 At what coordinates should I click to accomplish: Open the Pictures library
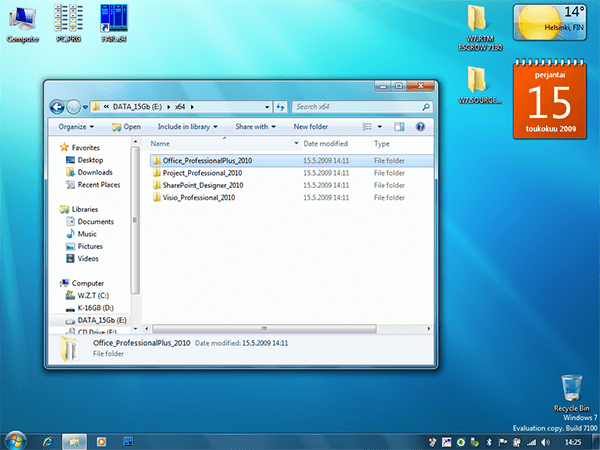(85, 246)
